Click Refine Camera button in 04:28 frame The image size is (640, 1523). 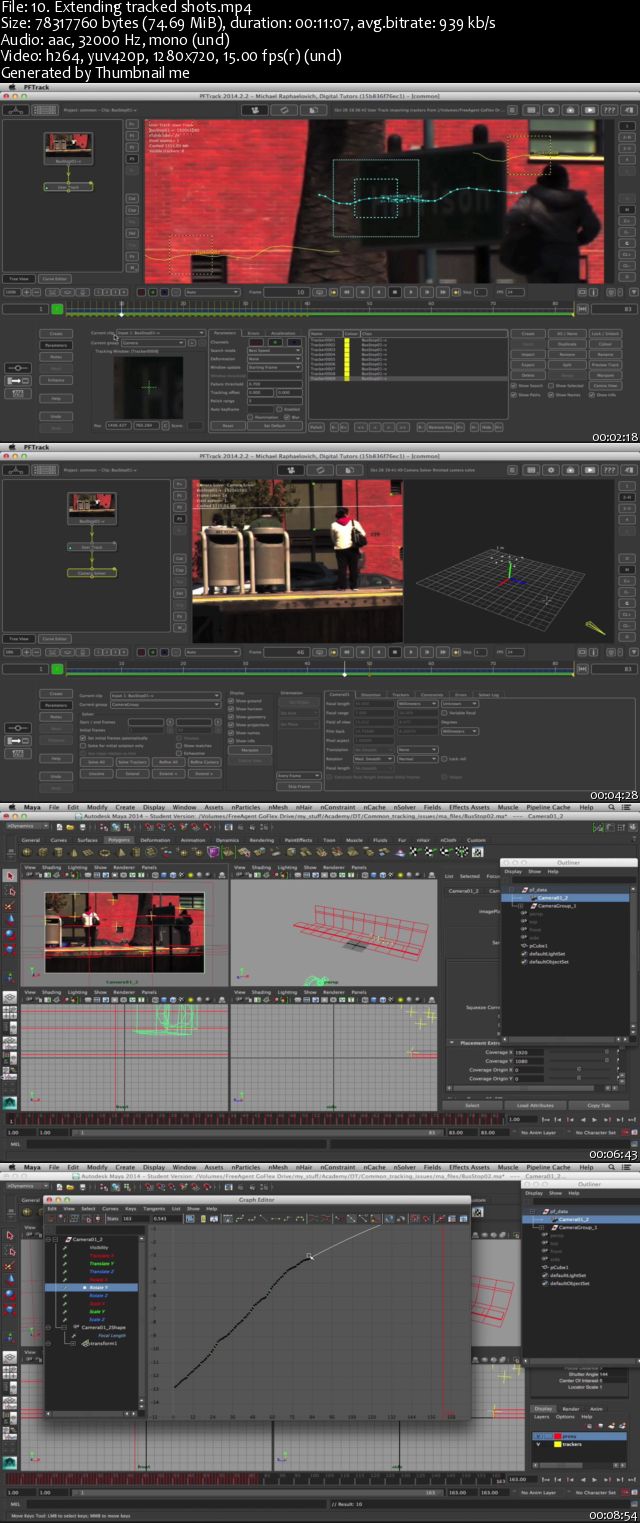click(x=205, y=761)
